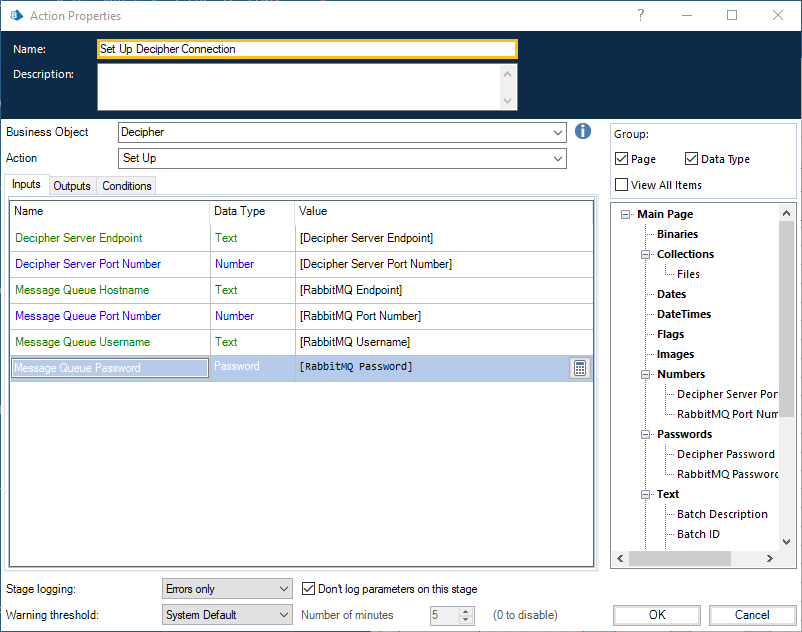
Task: Switch to the Conditions tab
Action: point(126,185)
